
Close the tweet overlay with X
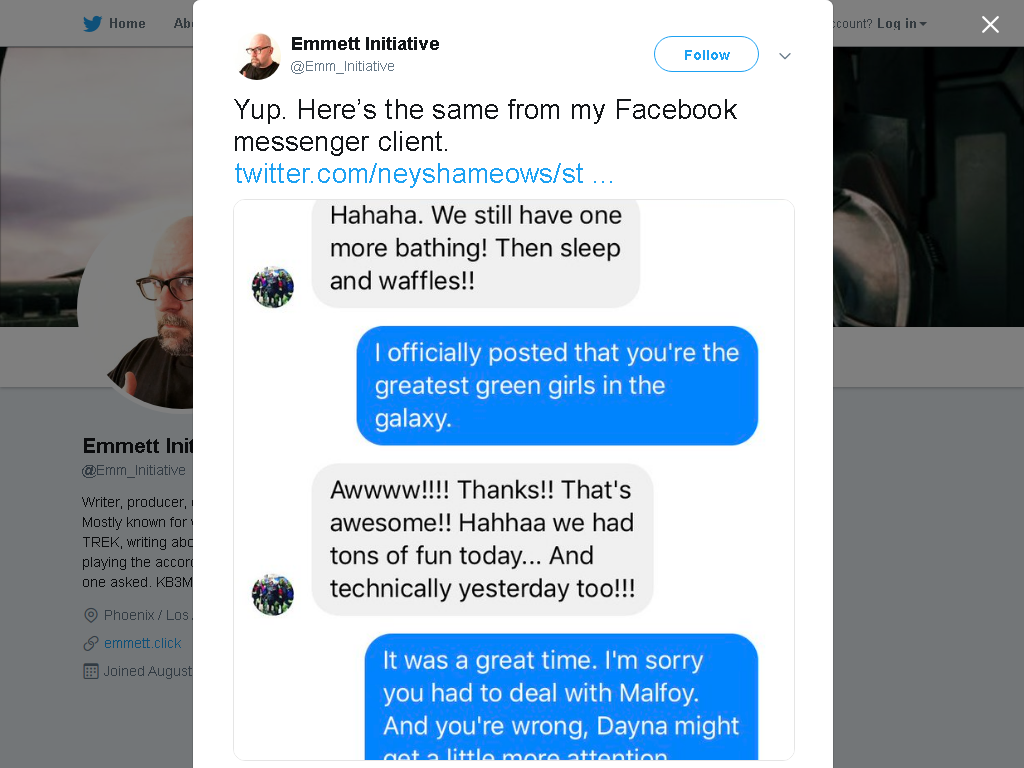pyautogui.click(x=990, y=24)
